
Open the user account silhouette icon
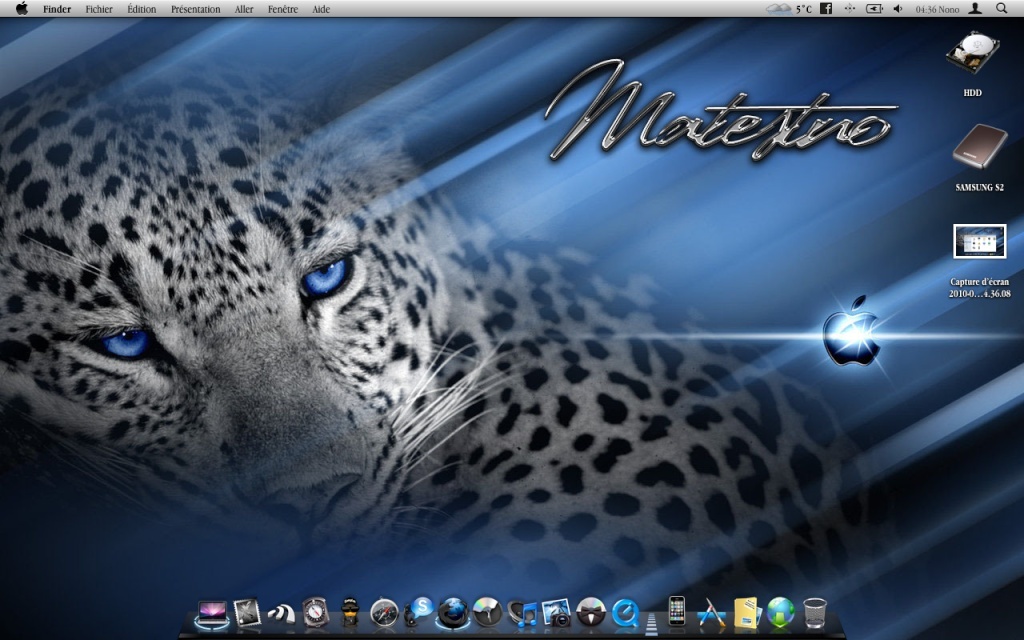pyautogui.click(x=975, y=8)
